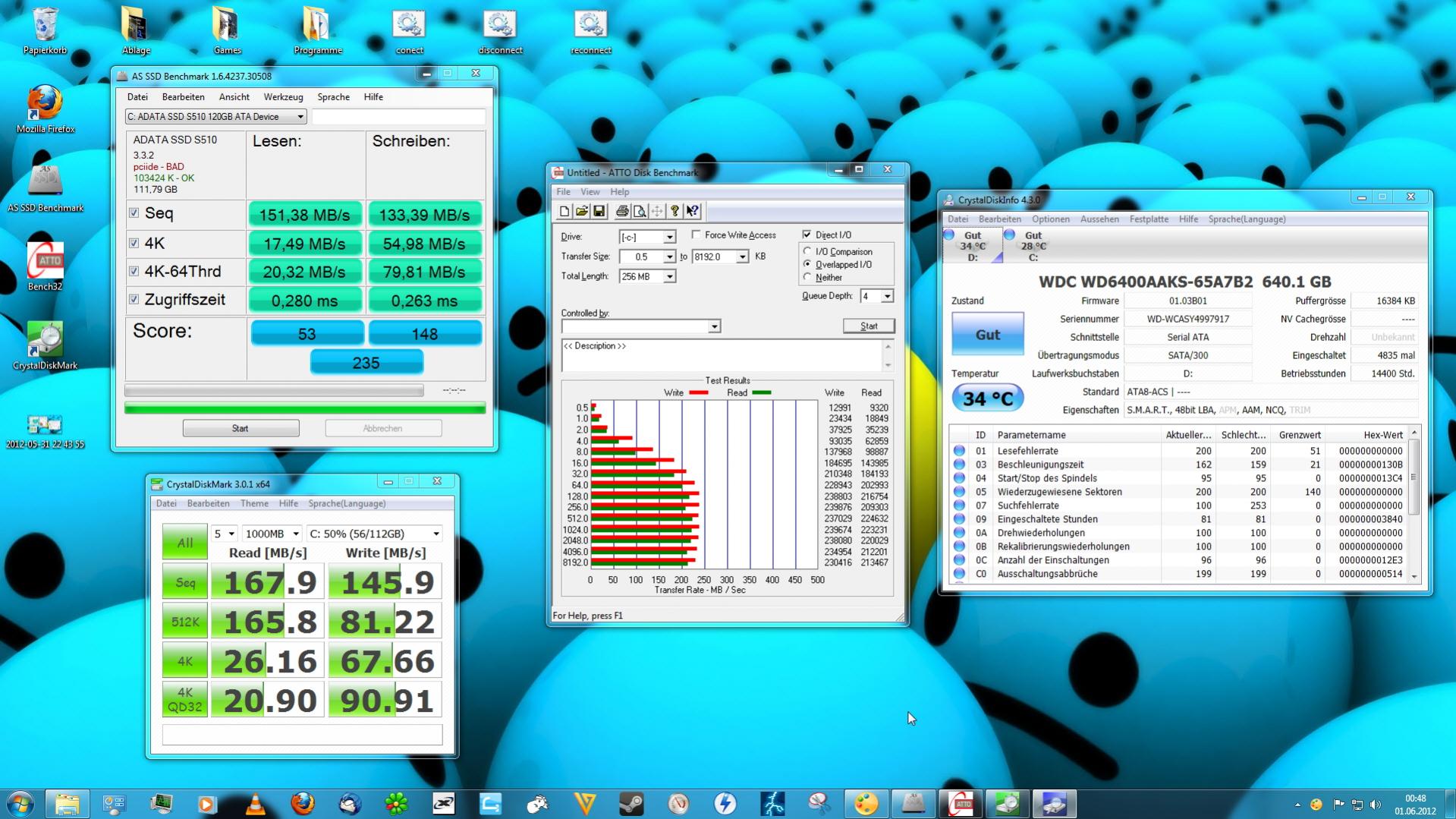Screen dimensions: 1456x819
Task: Toggle the Seq checkbox in AS SSD Benchmark
Action: (x=134, y=213)
